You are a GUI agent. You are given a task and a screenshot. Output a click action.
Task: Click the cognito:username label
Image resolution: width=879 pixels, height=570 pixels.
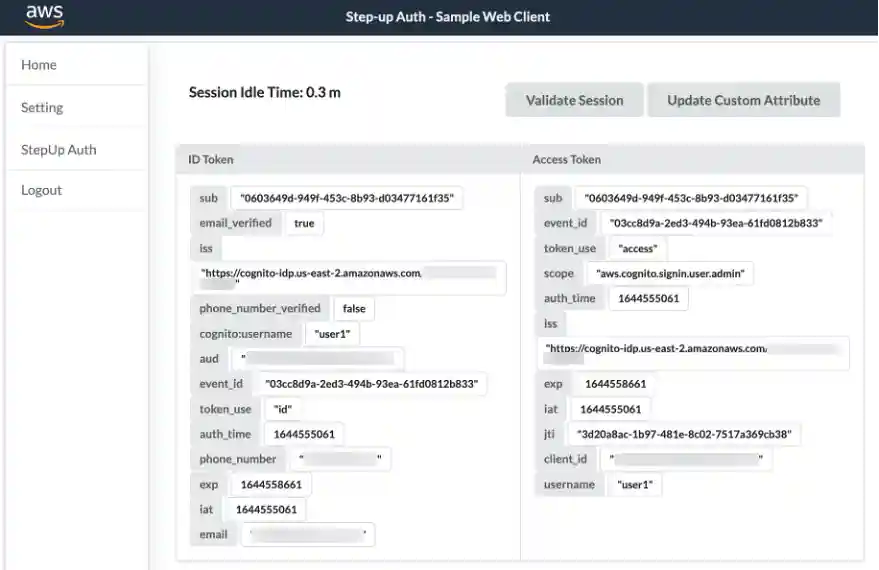tap(246, 334)
